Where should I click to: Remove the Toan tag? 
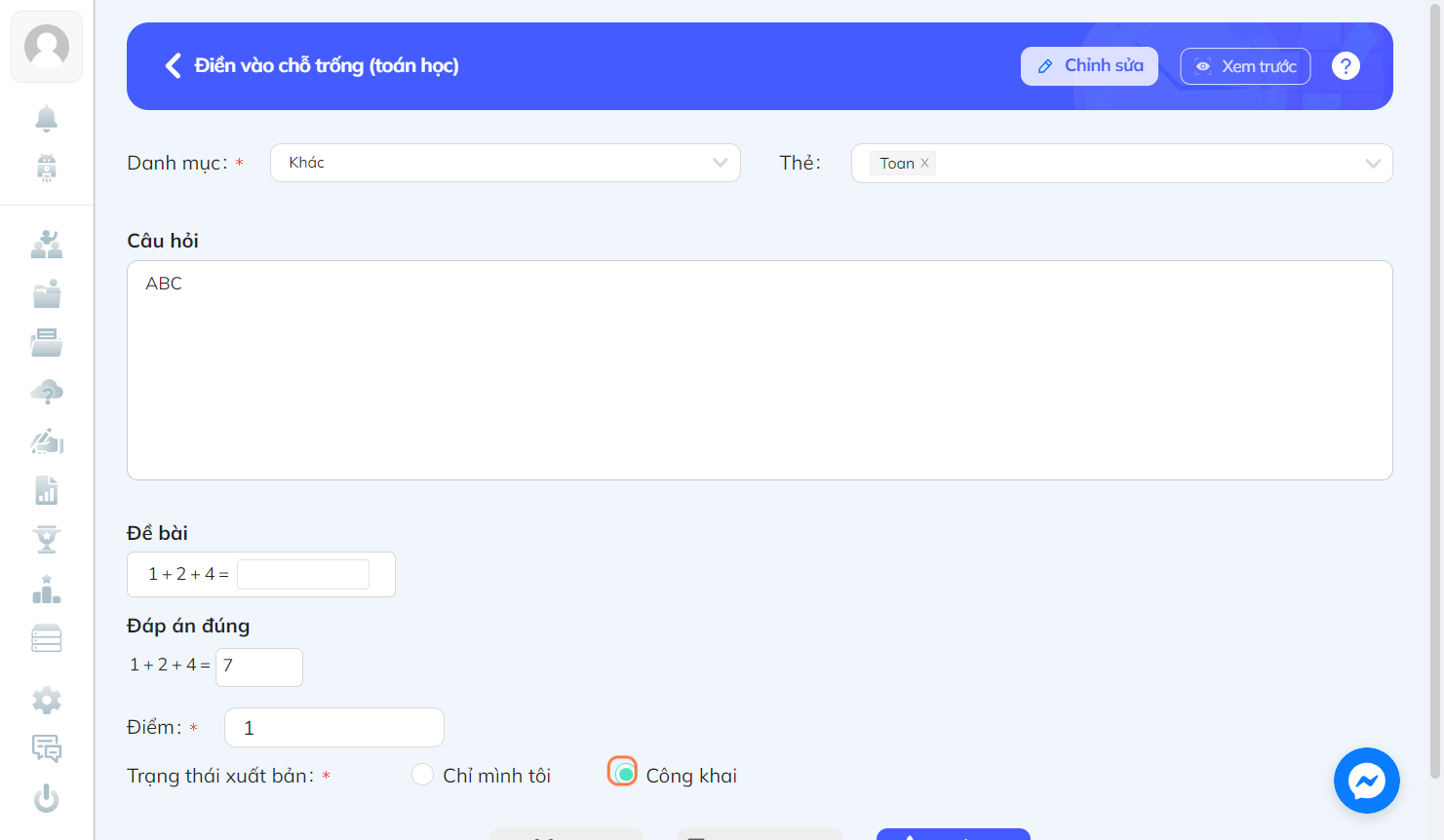pyautogui.click(x=924, y=163)
